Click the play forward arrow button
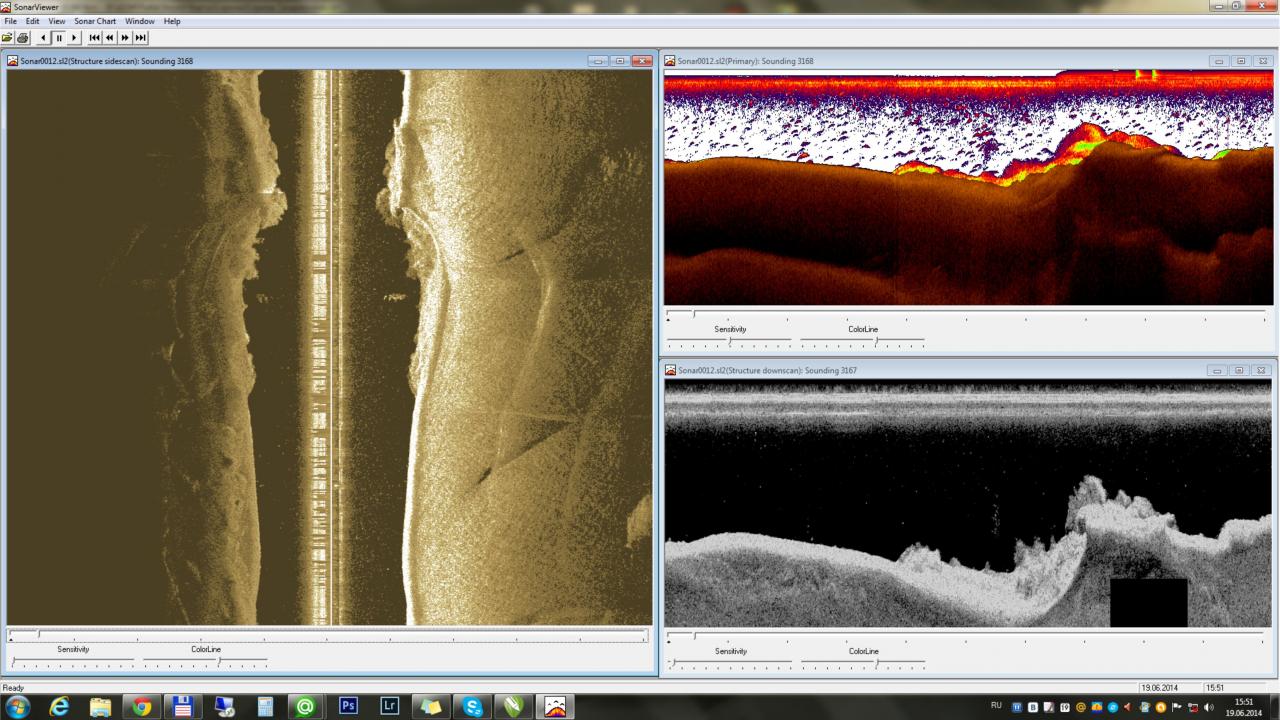The width and height of the screenshot is (1280, 720). pyautogui.click(x=74, y=38)
